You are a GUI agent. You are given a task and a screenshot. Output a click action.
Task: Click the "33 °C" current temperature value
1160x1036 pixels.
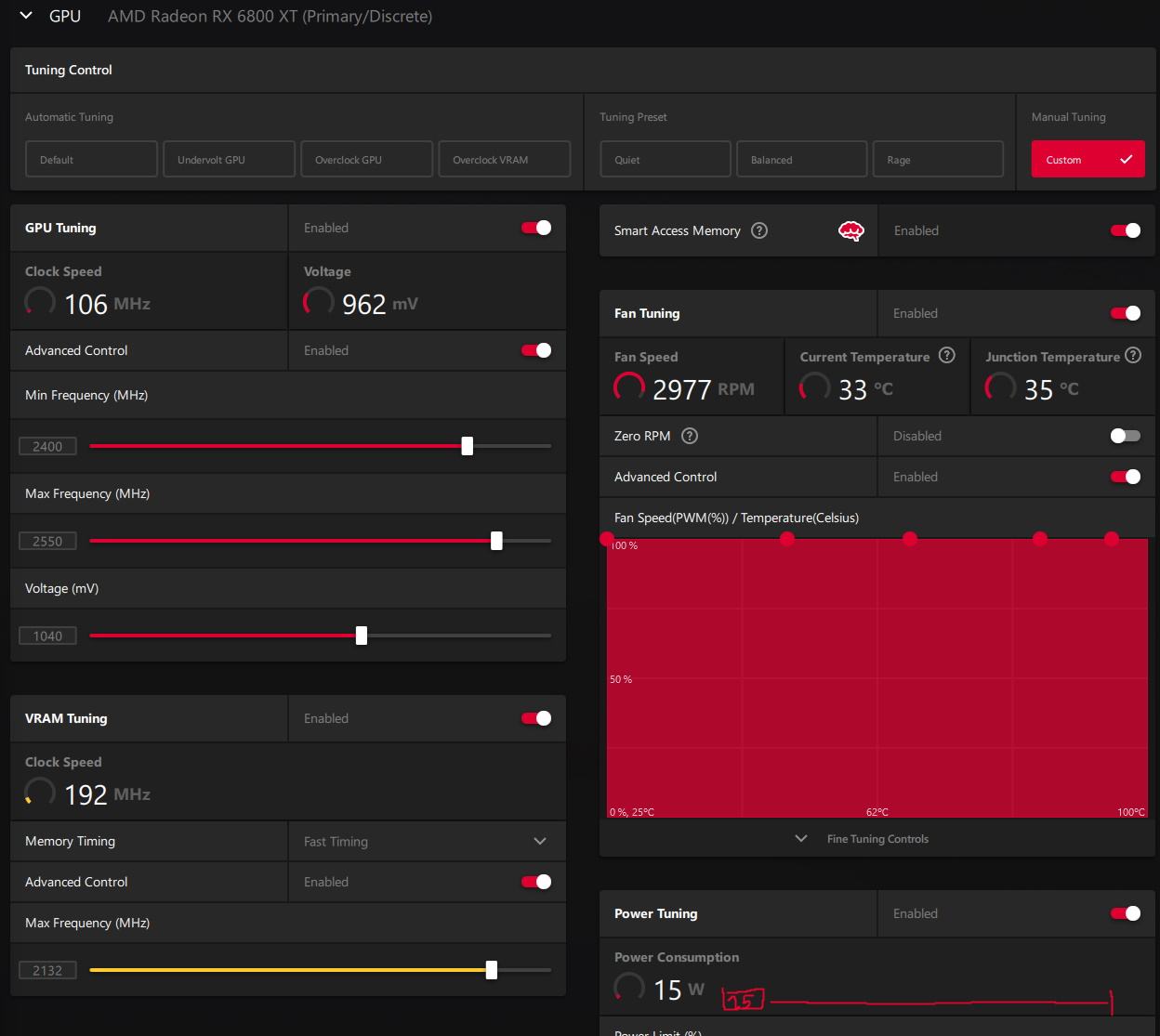coord(866,389)
